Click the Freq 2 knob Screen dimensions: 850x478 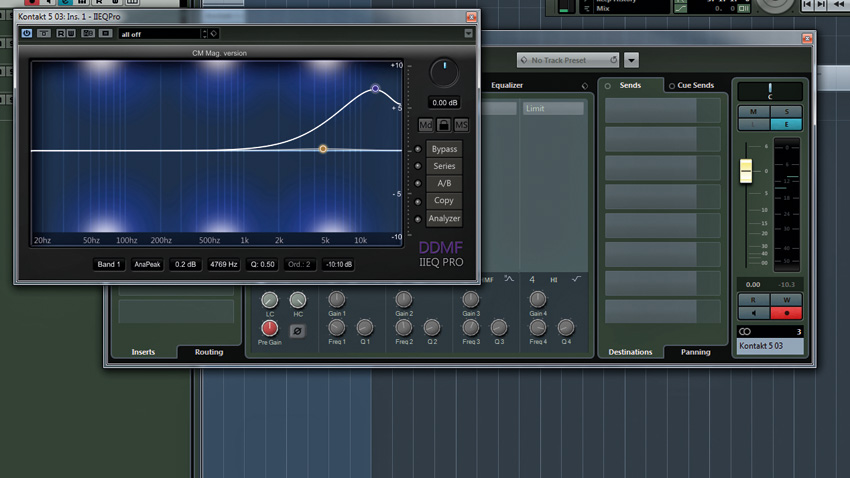pos(404,327)
